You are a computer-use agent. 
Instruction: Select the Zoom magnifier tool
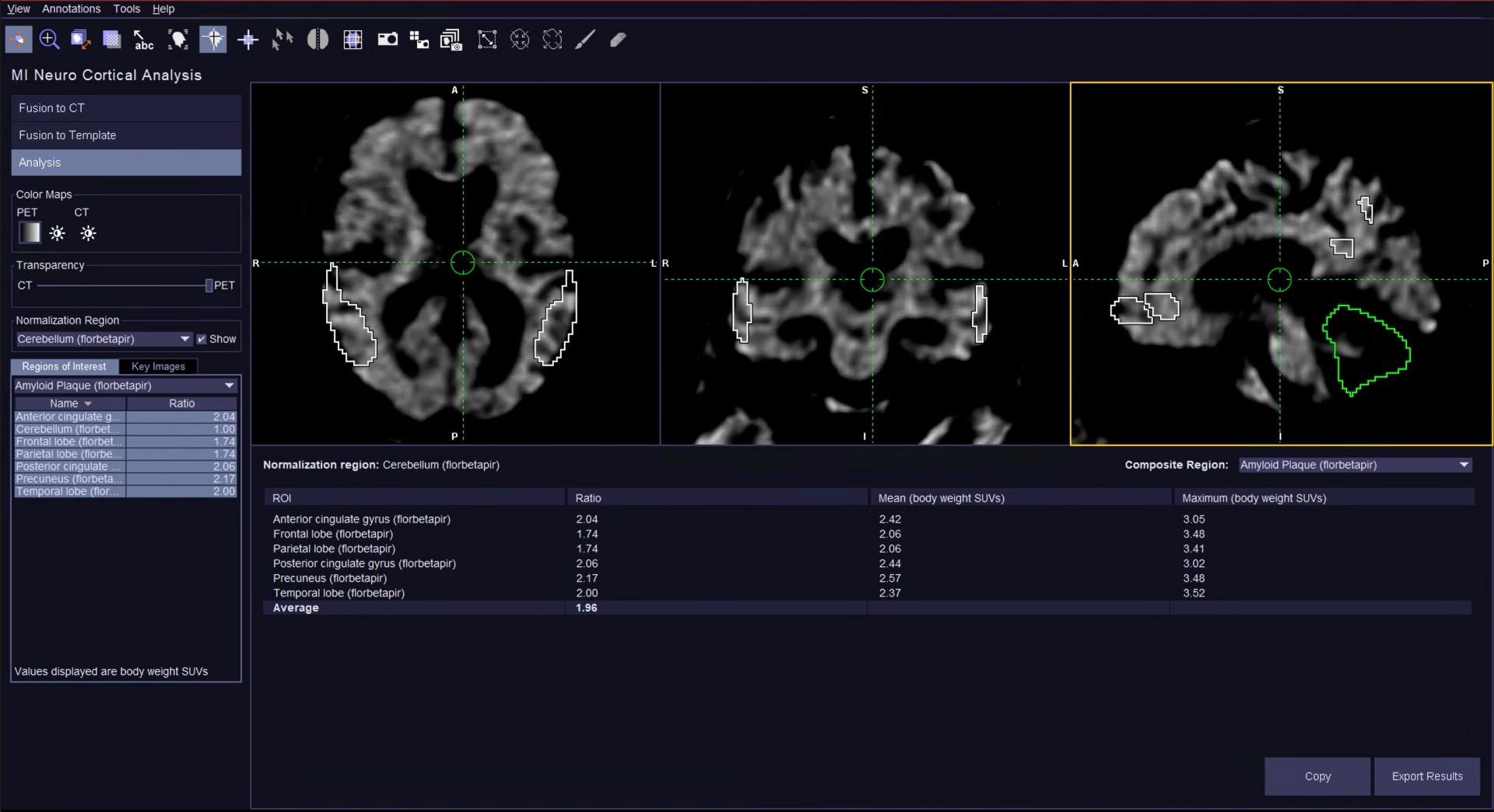[49, 39]
